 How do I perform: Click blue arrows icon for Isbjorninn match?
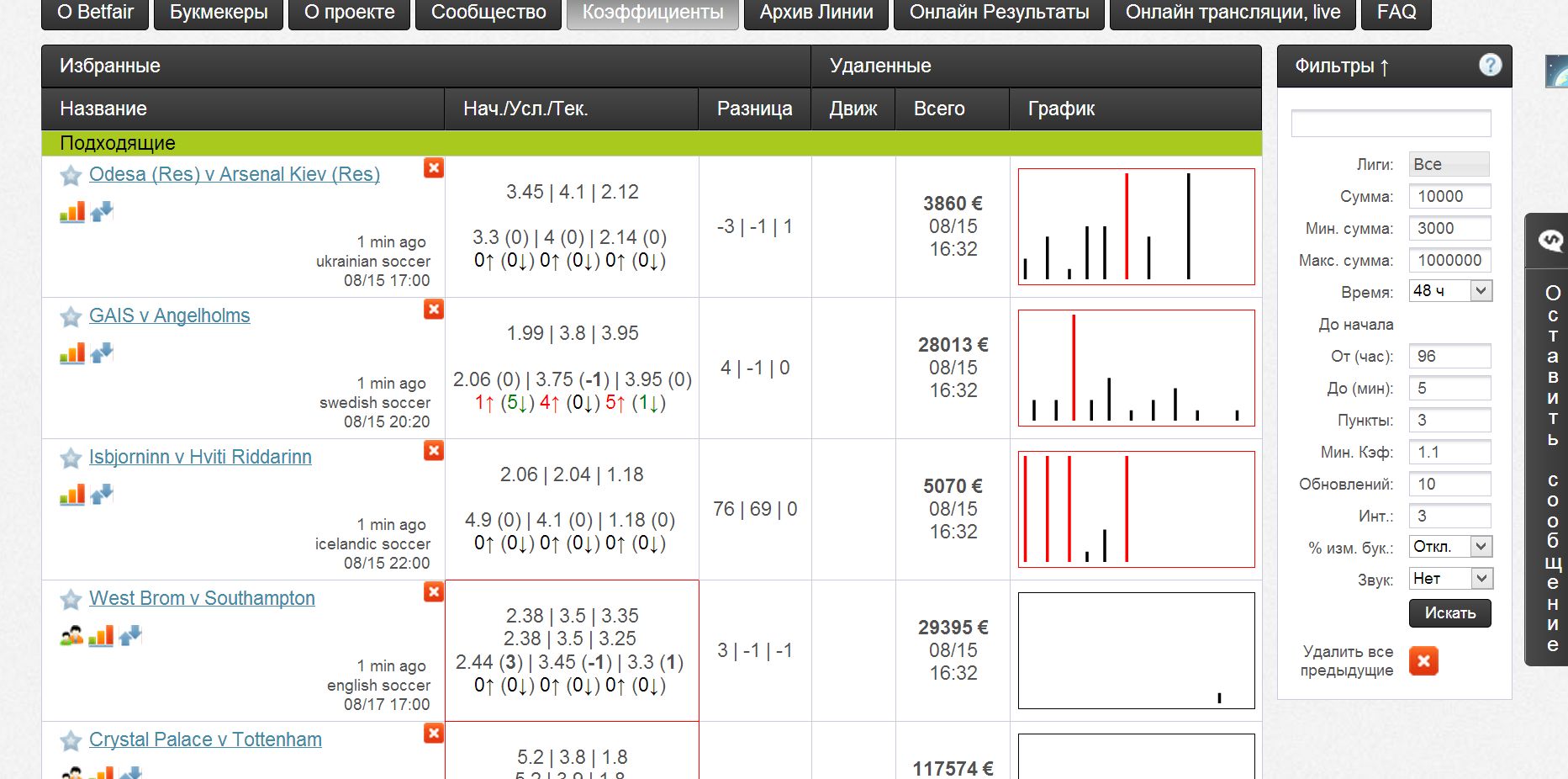point(102,495)
